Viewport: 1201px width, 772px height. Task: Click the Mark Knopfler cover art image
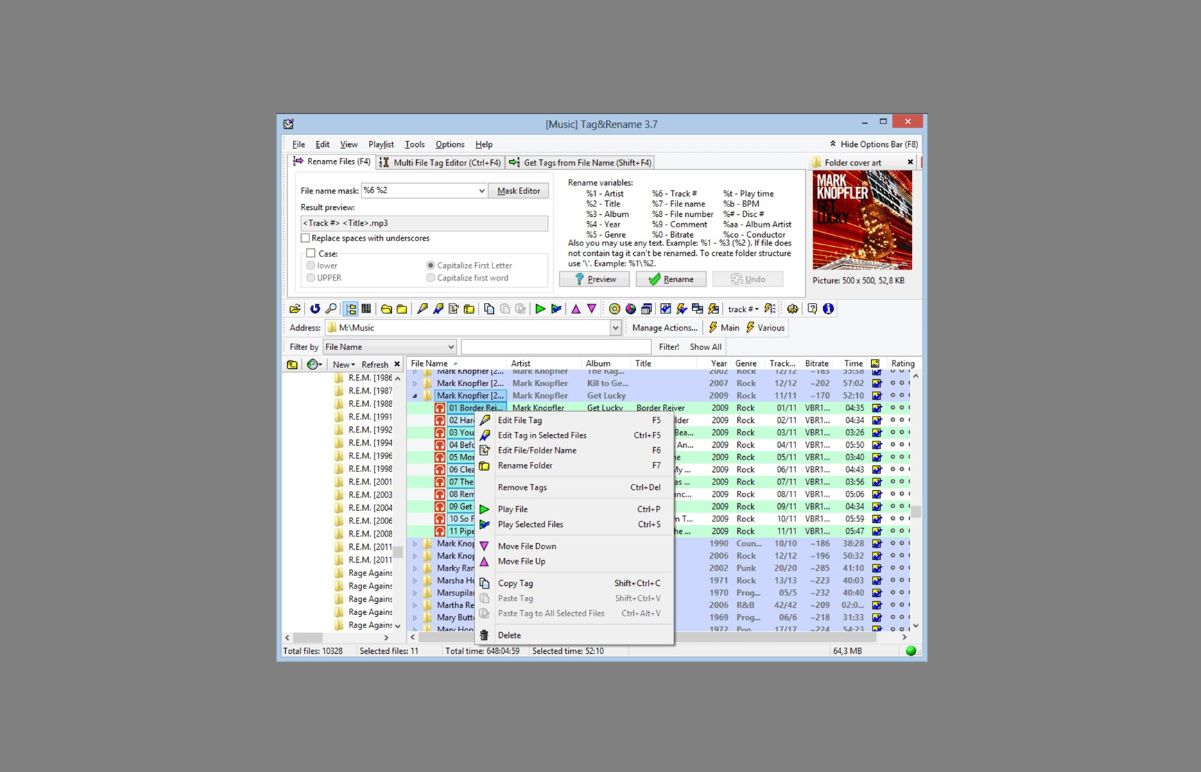[862, 220]
